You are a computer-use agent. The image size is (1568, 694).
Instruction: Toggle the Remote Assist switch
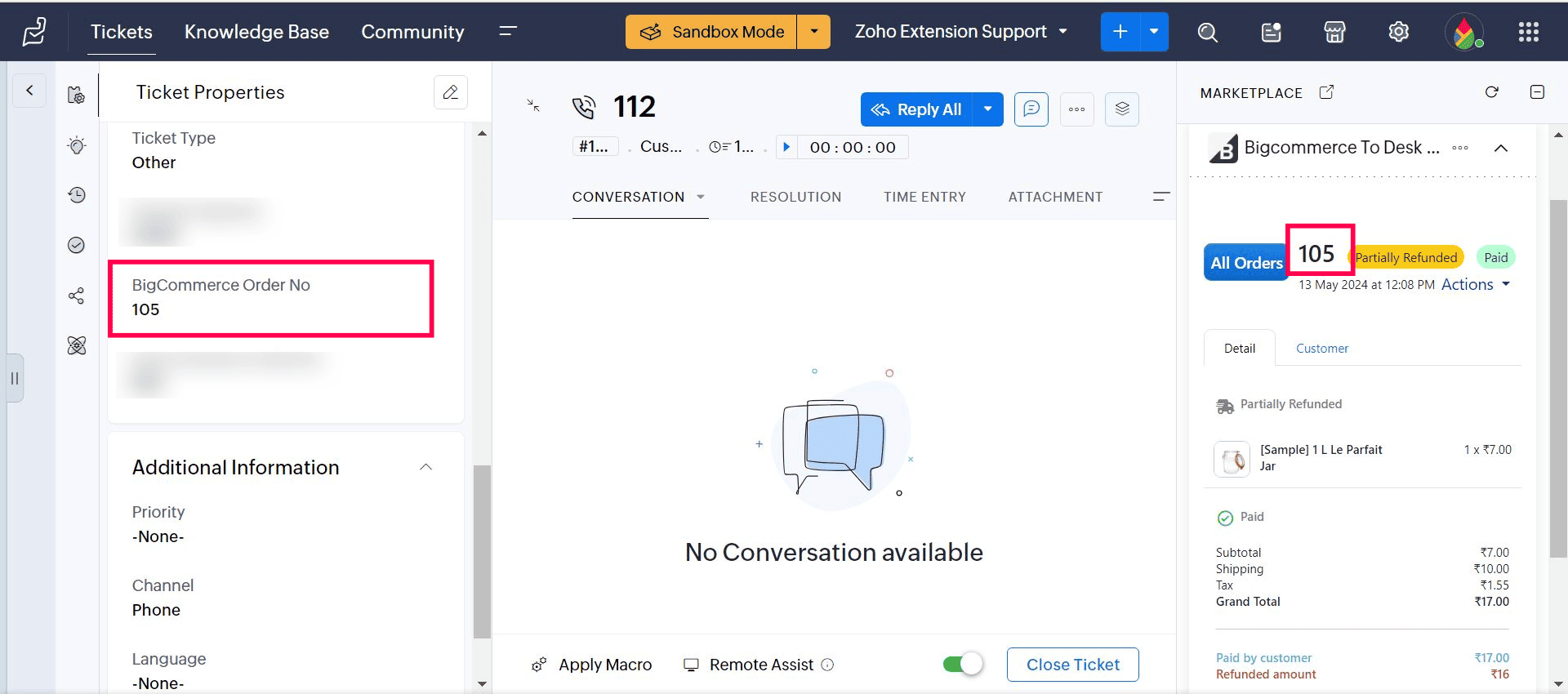962,665
